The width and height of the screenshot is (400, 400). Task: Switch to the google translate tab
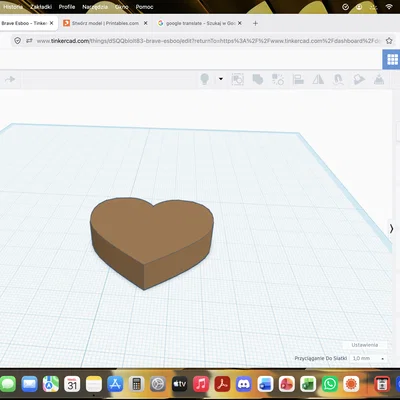[200, 23]
